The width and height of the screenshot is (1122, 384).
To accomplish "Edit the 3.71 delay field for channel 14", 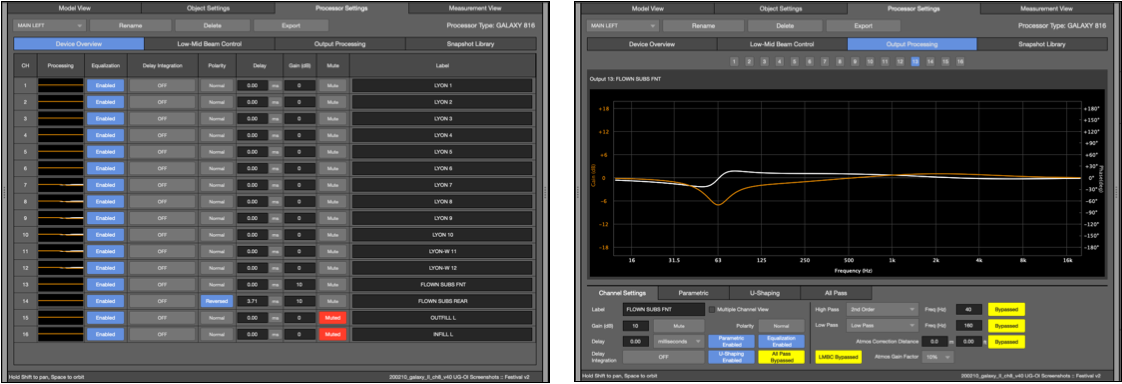I will 252,301.
